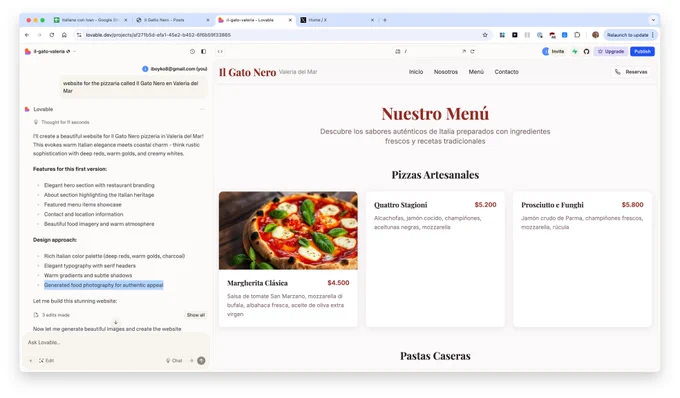Close the Il Gatto Nero - Posts tab
680x398 pixels.
pyautogui.click(x=208, y=20)
